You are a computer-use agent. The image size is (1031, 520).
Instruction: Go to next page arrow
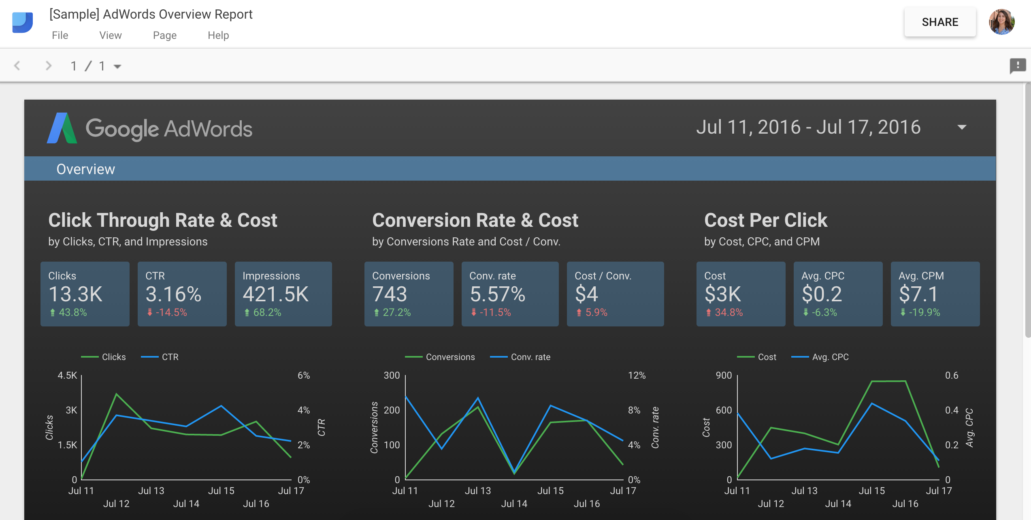coord(48,66)
